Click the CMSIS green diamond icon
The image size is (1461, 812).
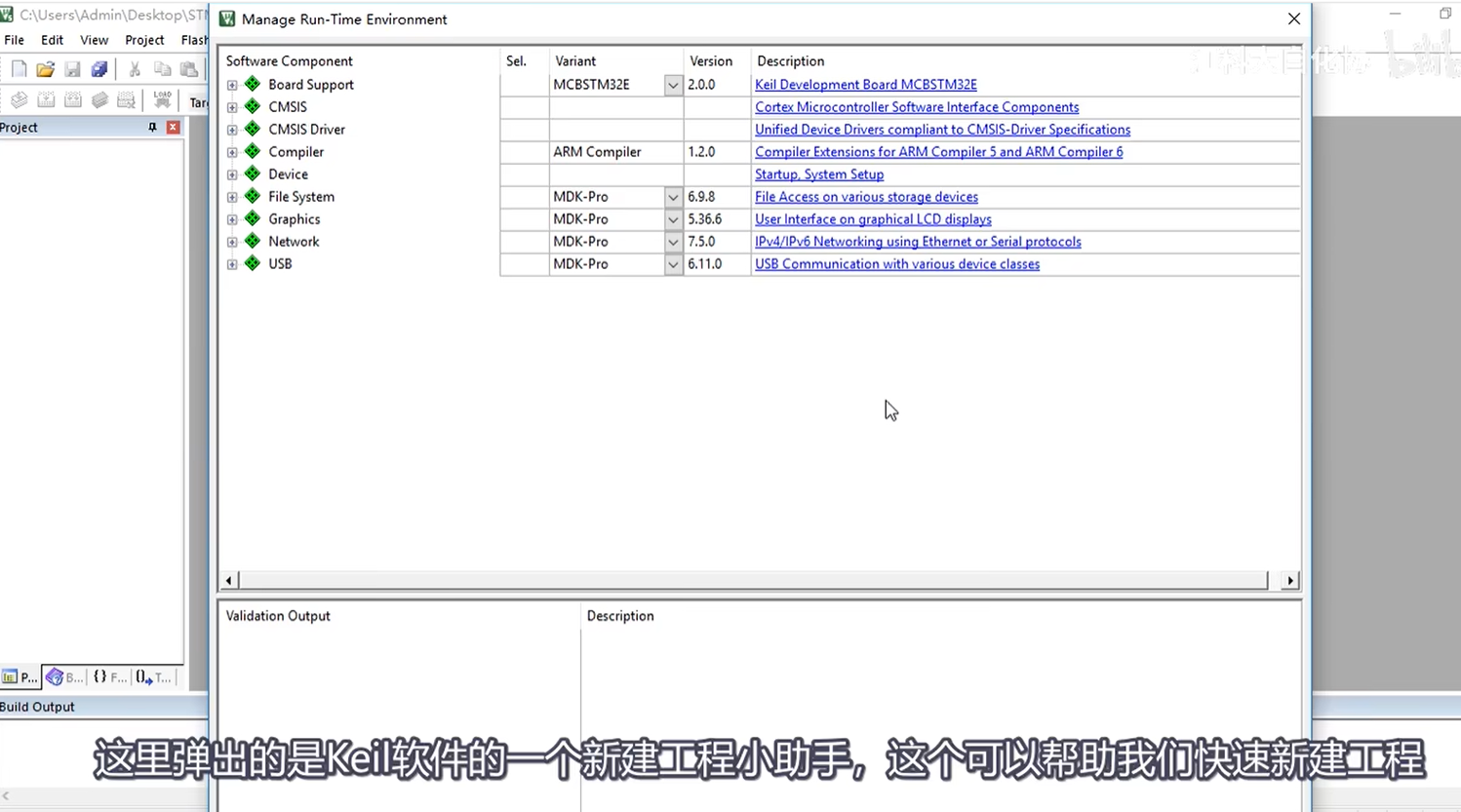(x=253, y=106)
